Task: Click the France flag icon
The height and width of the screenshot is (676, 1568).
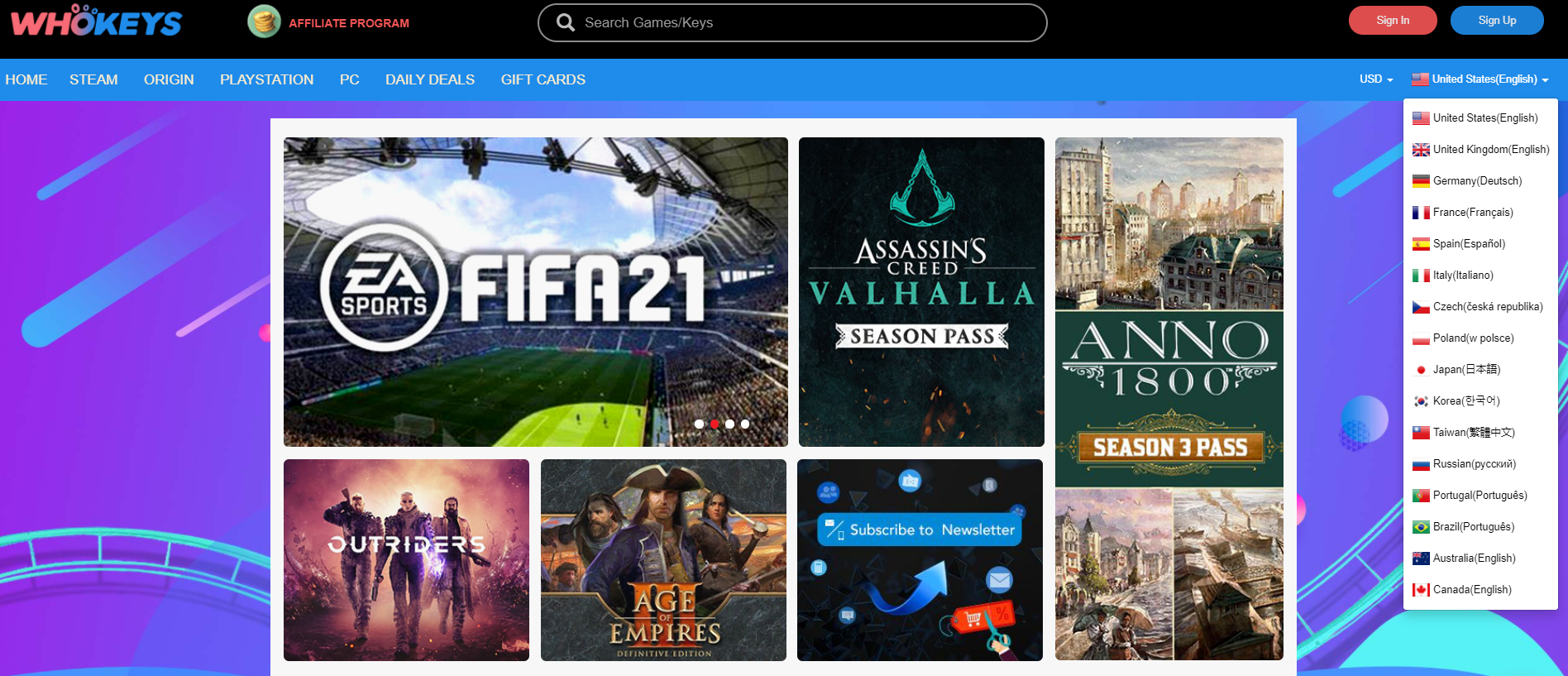Action: coord(1421,213)
